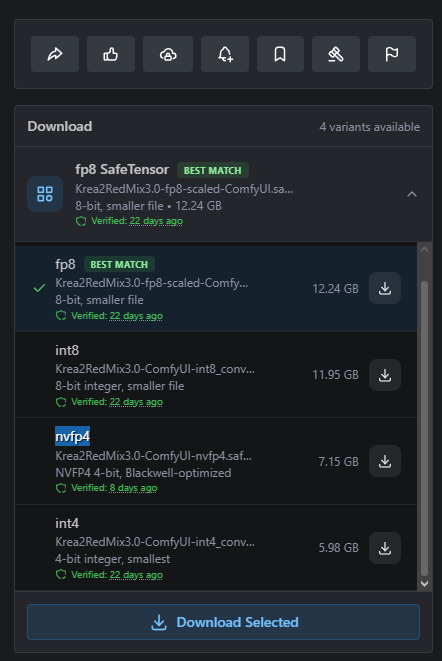This screenshot has height=661, width=442.
Task: Click the variant list scroll-down arrow
Action: [x=424, y=584]
